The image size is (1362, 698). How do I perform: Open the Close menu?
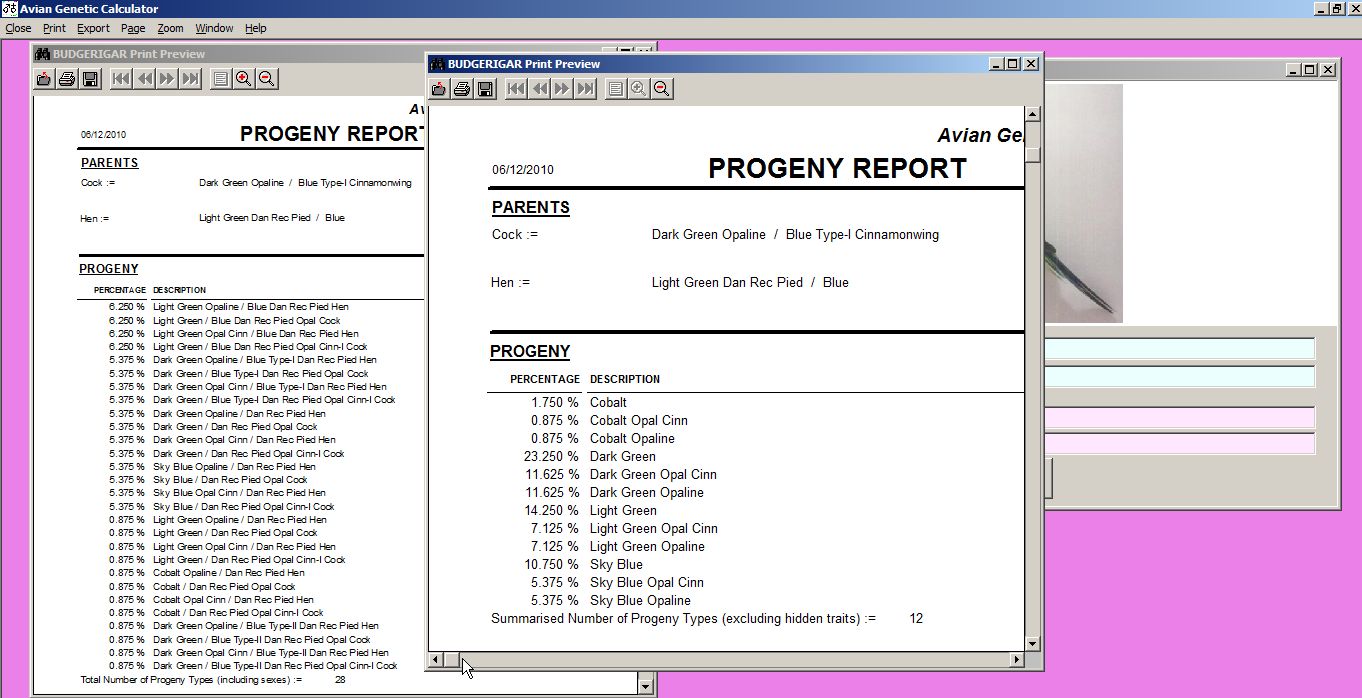click(18, 28)
